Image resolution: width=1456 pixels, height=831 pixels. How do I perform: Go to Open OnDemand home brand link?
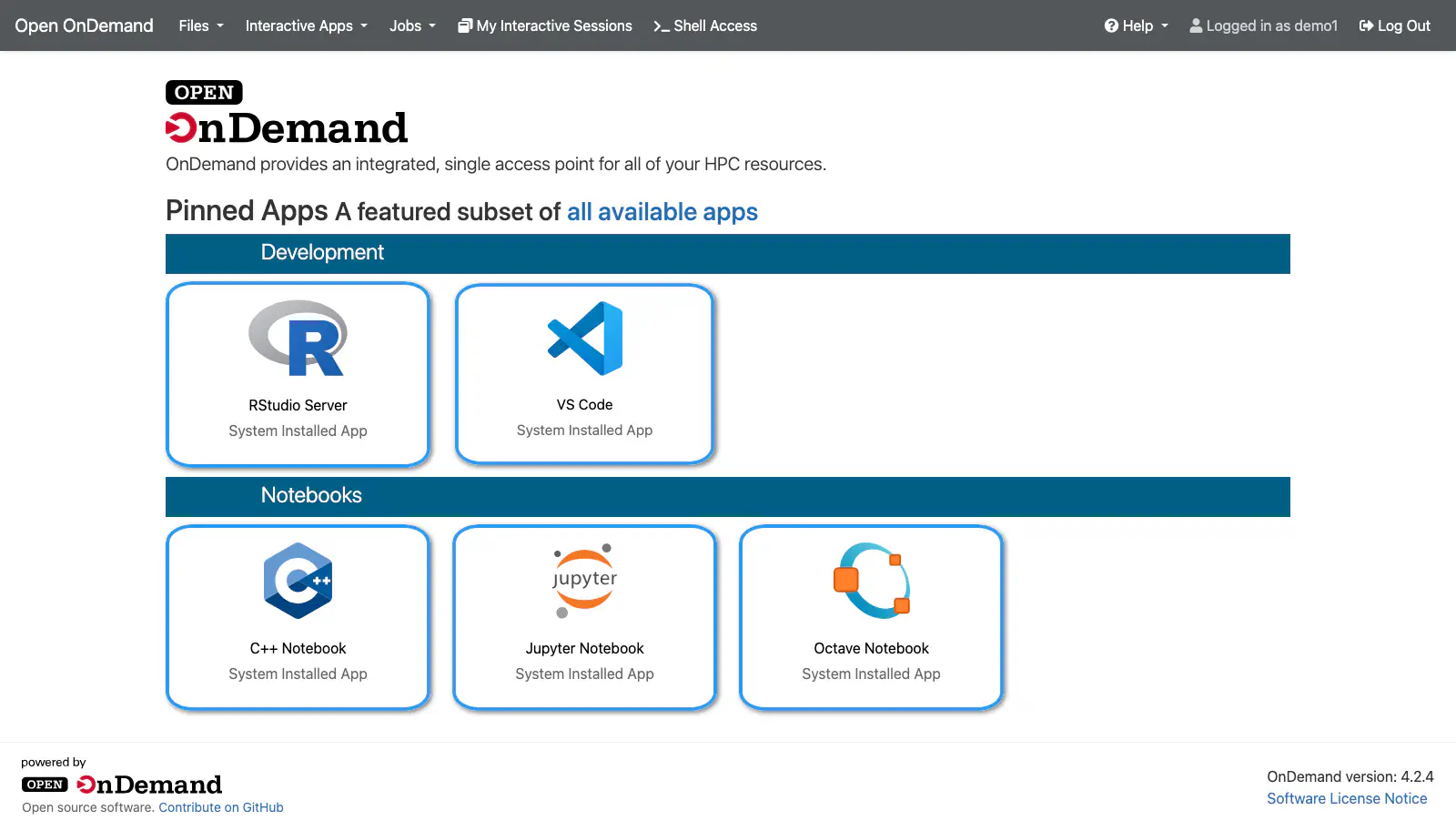pyautogui.click(x=84, y=25)
